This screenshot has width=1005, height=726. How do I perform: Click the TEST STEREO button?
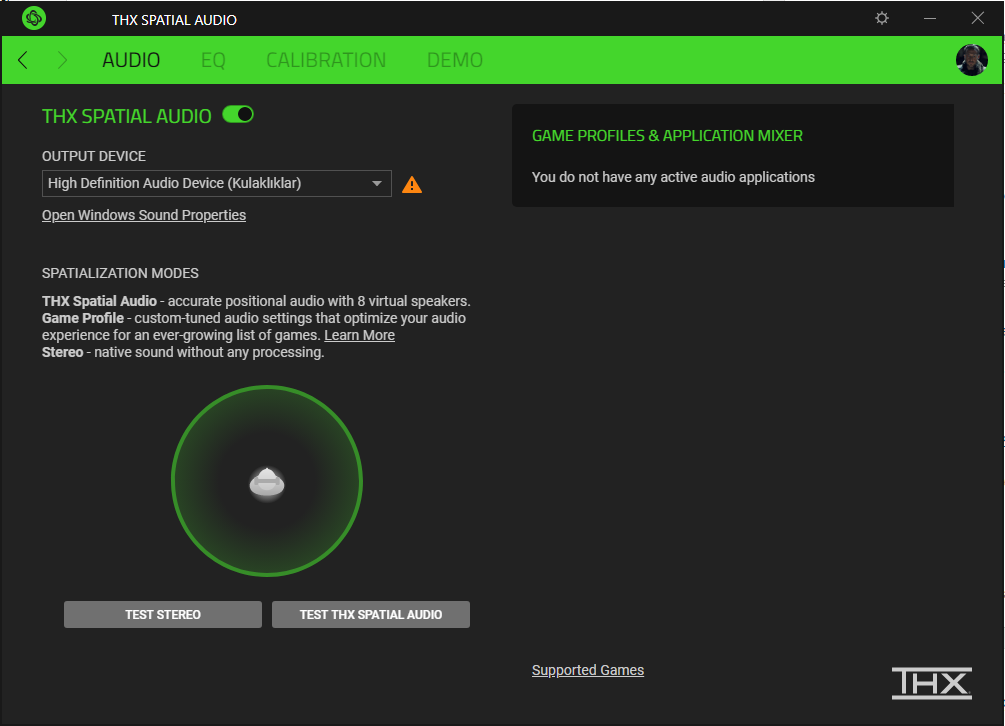(x=163, y=615)
